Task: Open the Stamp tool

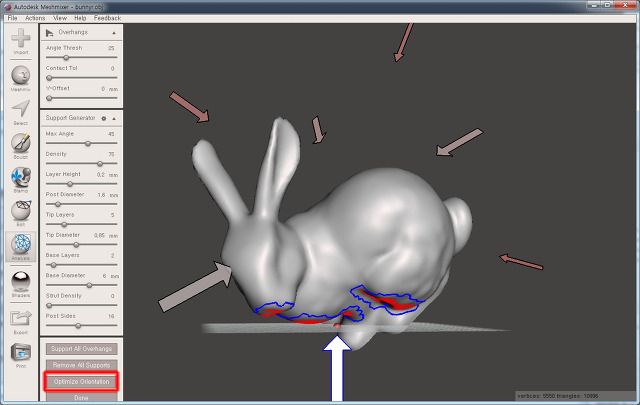Action: (x=21, y=180)
